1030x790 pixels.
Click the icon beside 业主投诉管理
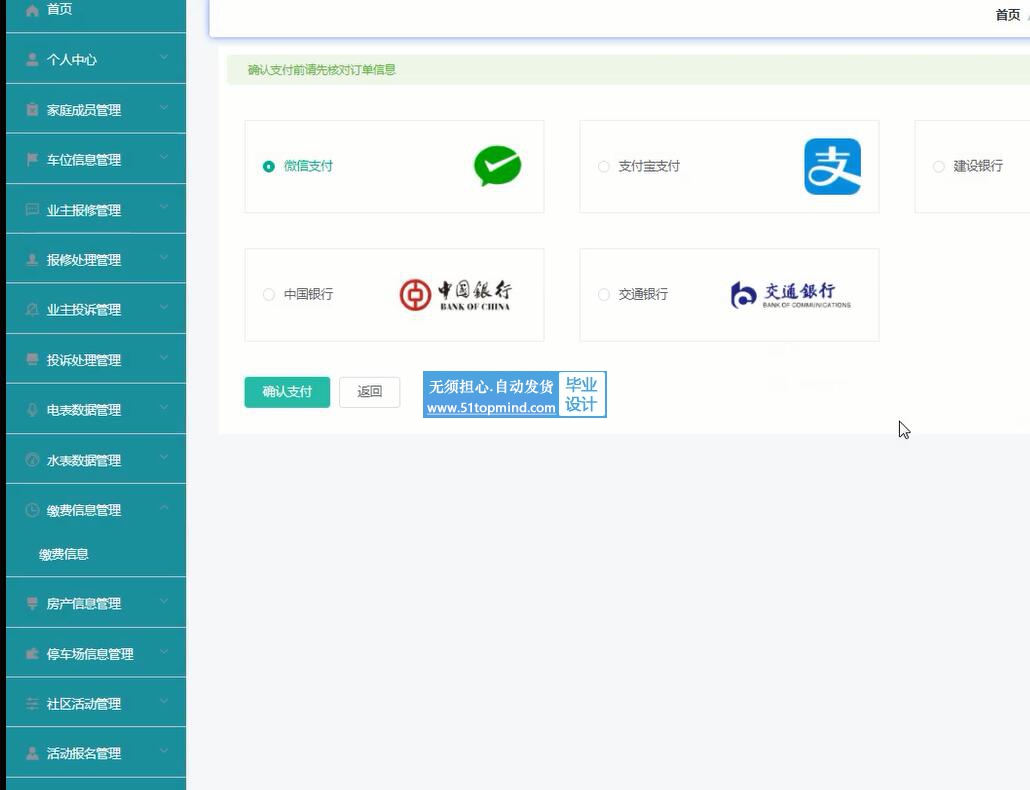click(x=32, y=310)
